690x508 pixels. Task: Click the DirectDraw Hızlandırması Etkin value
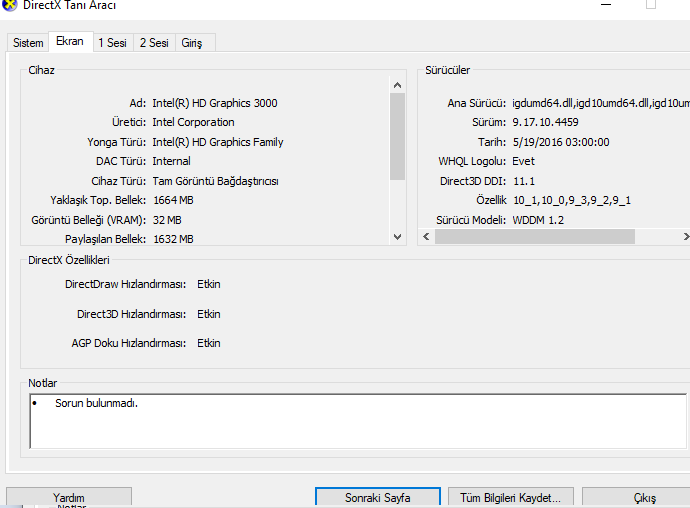pyautogui.click(x=209, y=284)
